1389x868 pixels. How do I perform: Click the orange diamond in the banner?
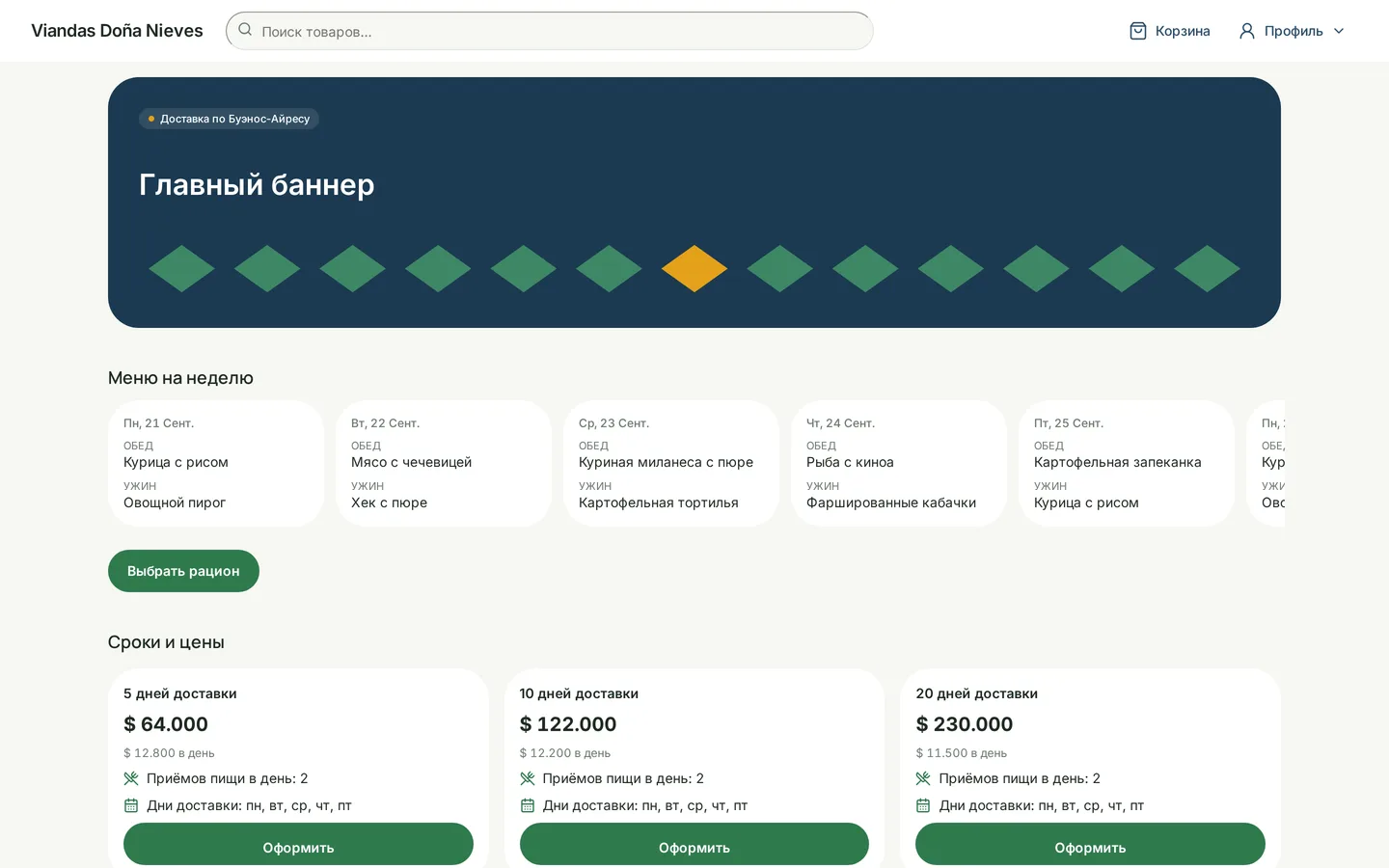pos(694,268)
